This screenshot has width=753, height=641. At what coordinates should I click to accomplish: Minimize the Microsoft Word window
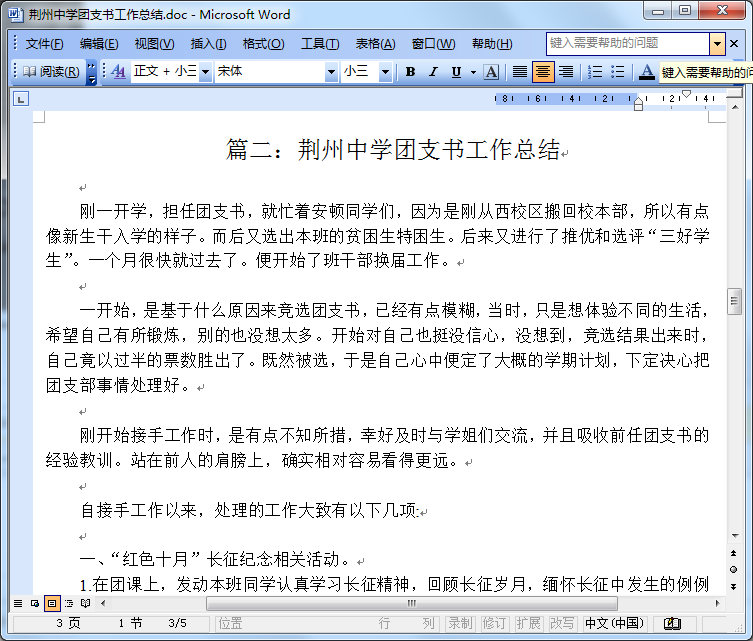[x=658, y=11]
